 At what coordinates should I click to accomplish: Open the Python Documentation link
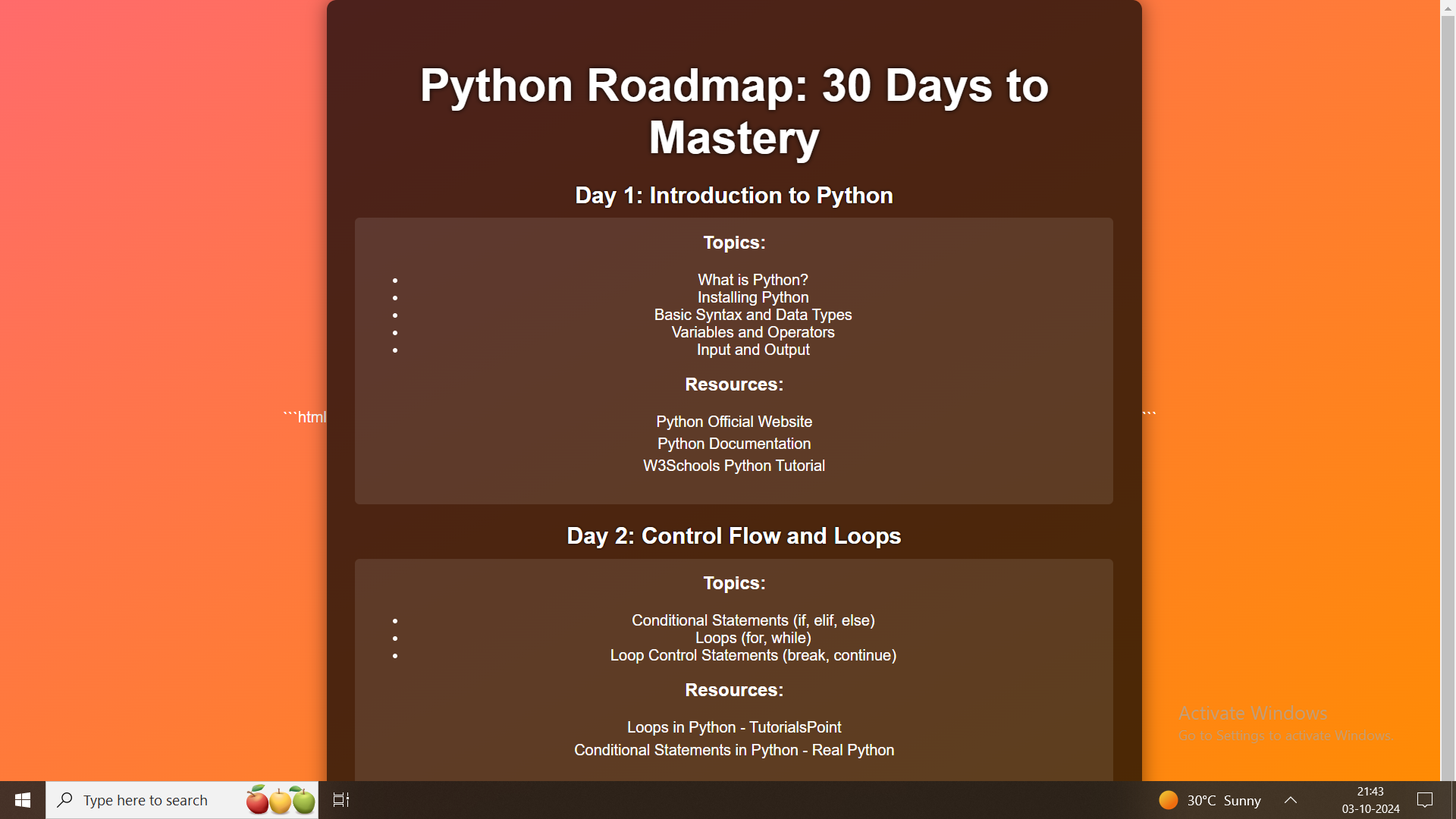[733, 444]
